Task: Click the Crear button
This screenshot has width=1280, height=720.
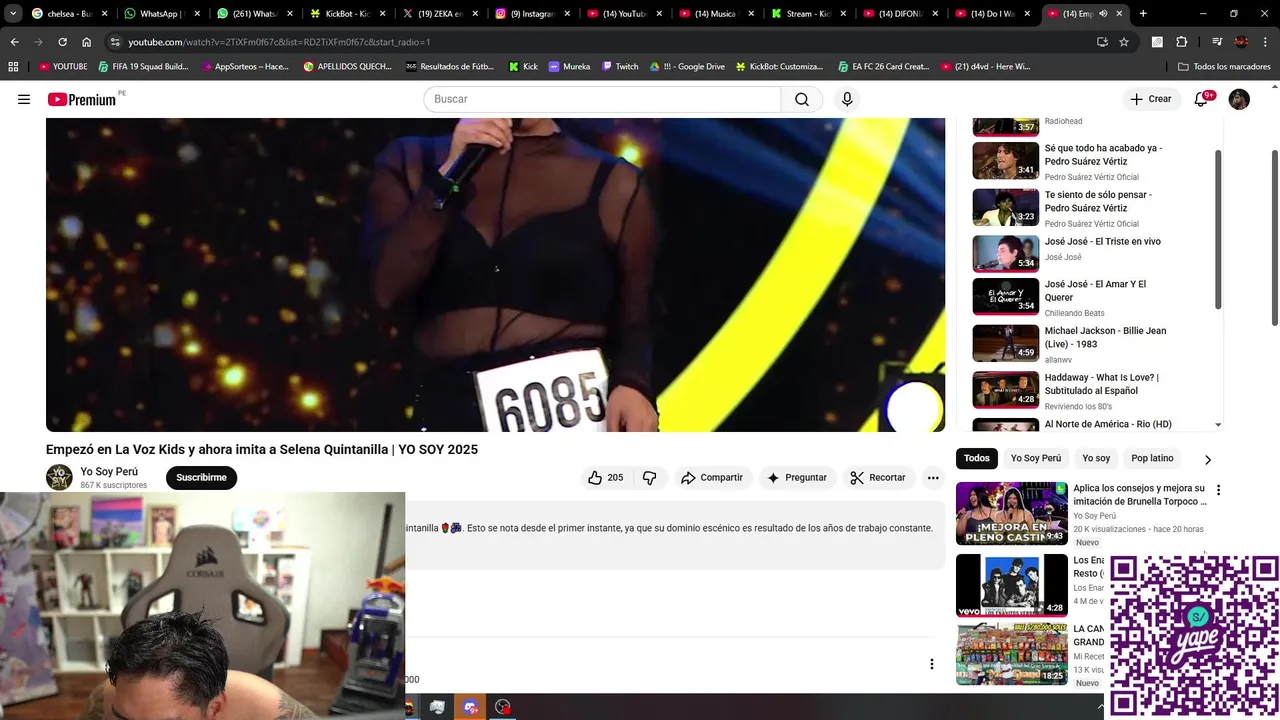Action: point(1150,99)
